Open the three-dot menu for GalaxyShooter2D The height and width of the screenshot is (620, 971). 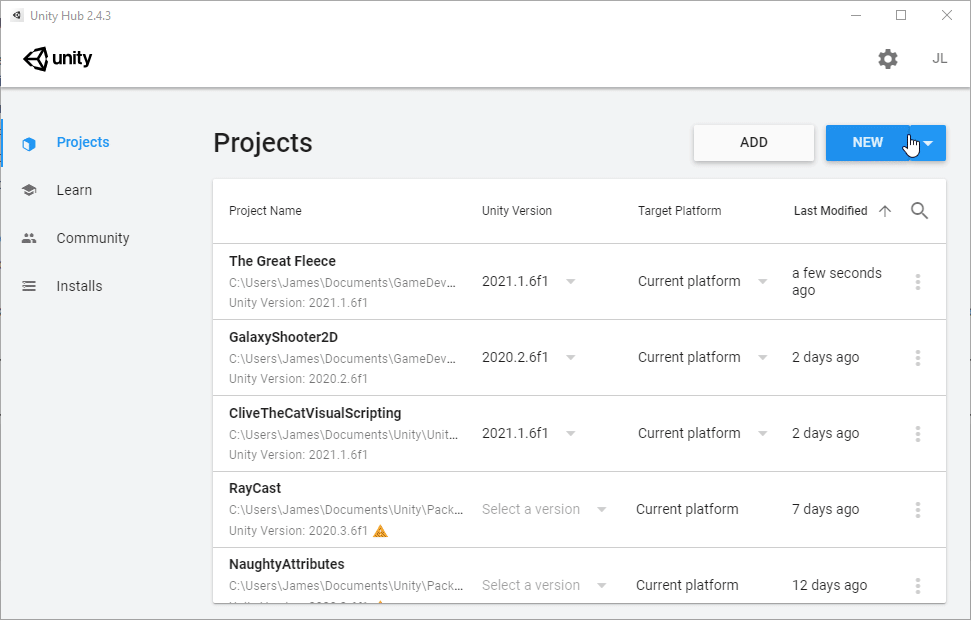pyautogui.click(x=917, y=358)
